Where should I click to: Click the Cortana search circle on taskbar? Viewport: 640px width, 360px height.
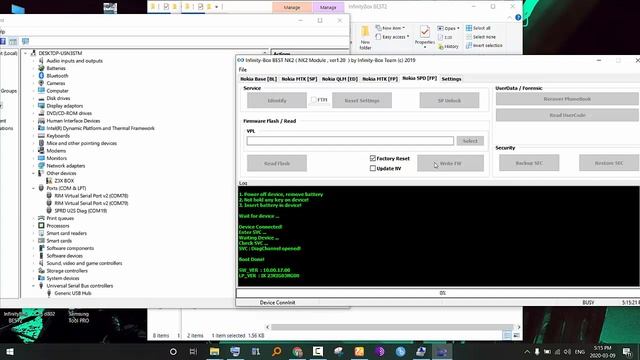(173, 351)
